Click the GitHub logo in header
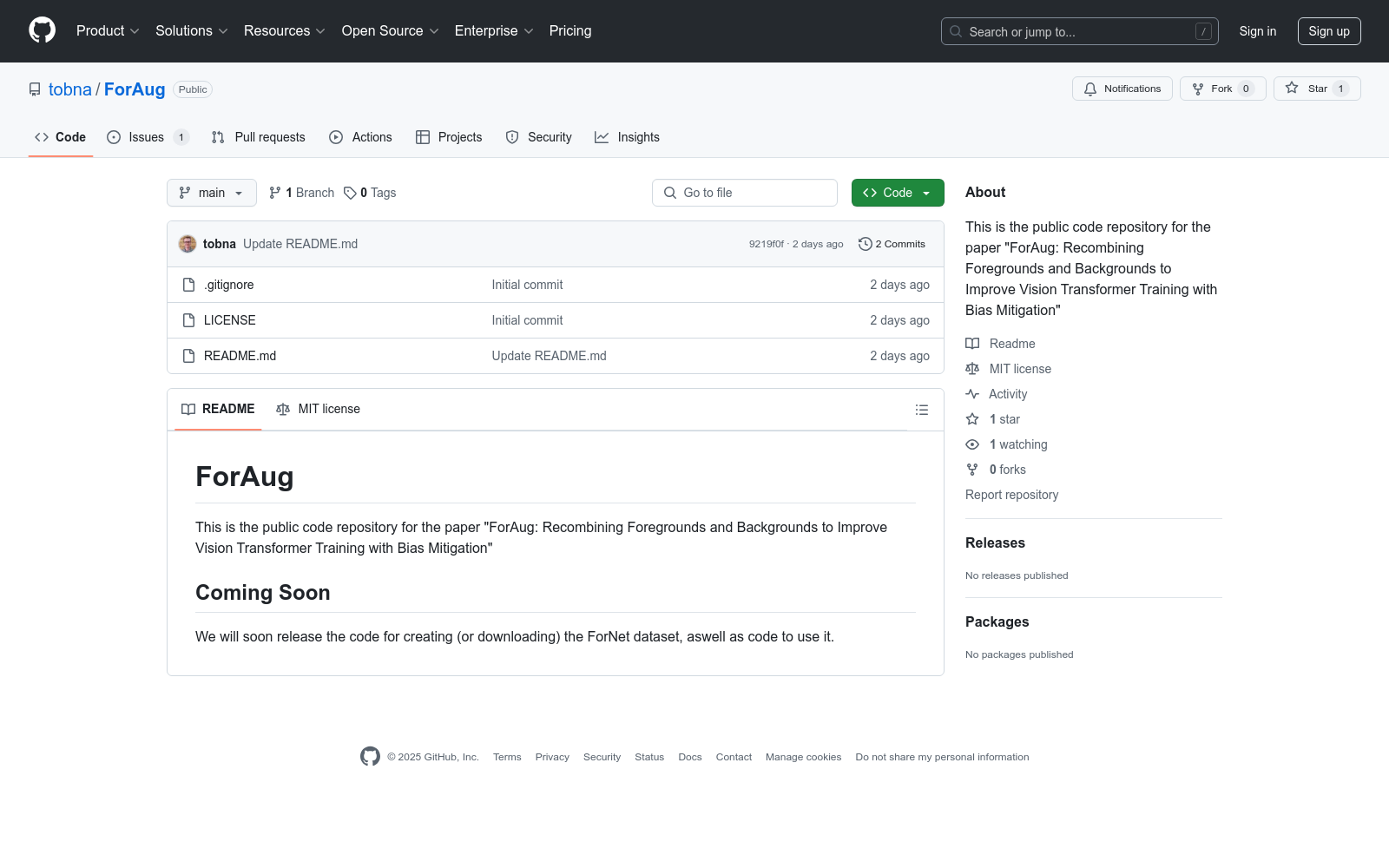The image size is (1389, 868). pos(42,30)
